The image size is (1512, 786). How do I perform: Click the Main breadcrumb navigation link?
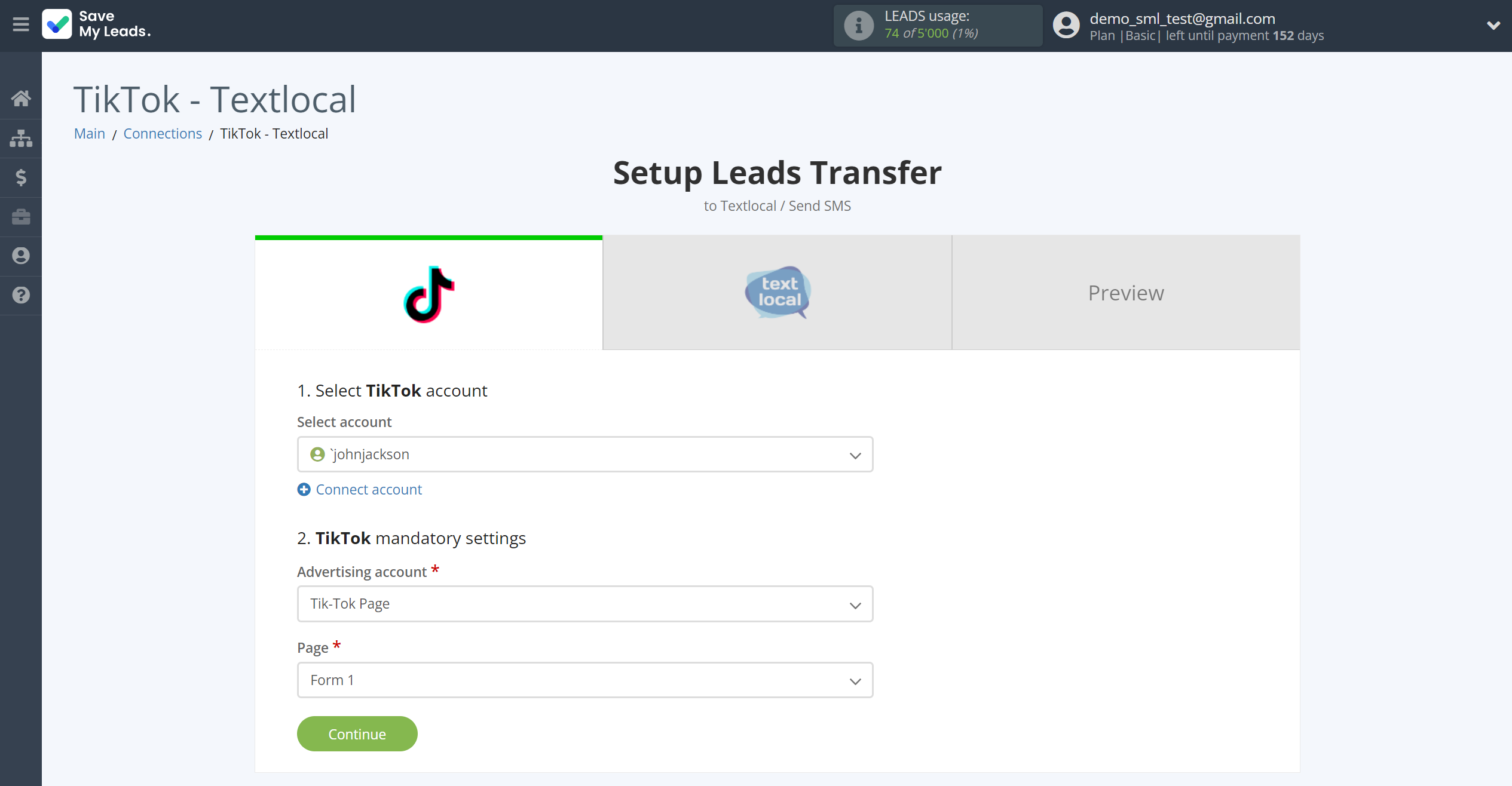coord(90,133)
